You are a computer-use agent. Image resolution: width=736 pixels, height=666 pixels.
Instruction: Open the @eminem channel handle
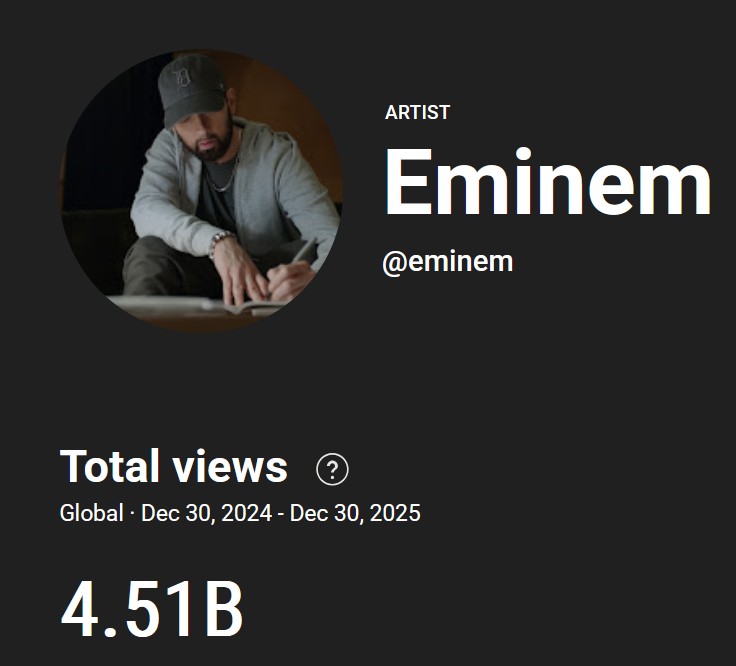pyautogui.click(x=447, y=262)
